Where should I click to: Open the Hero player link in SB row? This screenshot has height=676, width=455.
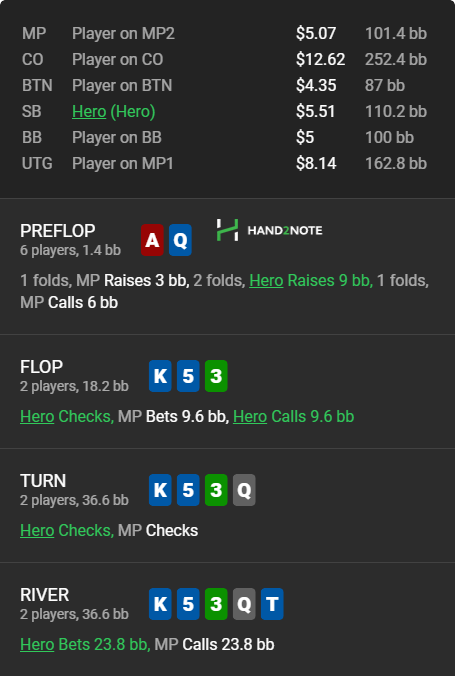[x=89, y=112]
